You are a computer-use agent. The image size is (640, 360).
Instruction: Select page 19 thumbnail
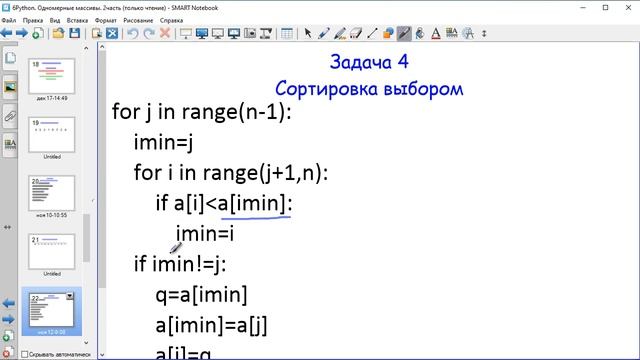point(52,135)
